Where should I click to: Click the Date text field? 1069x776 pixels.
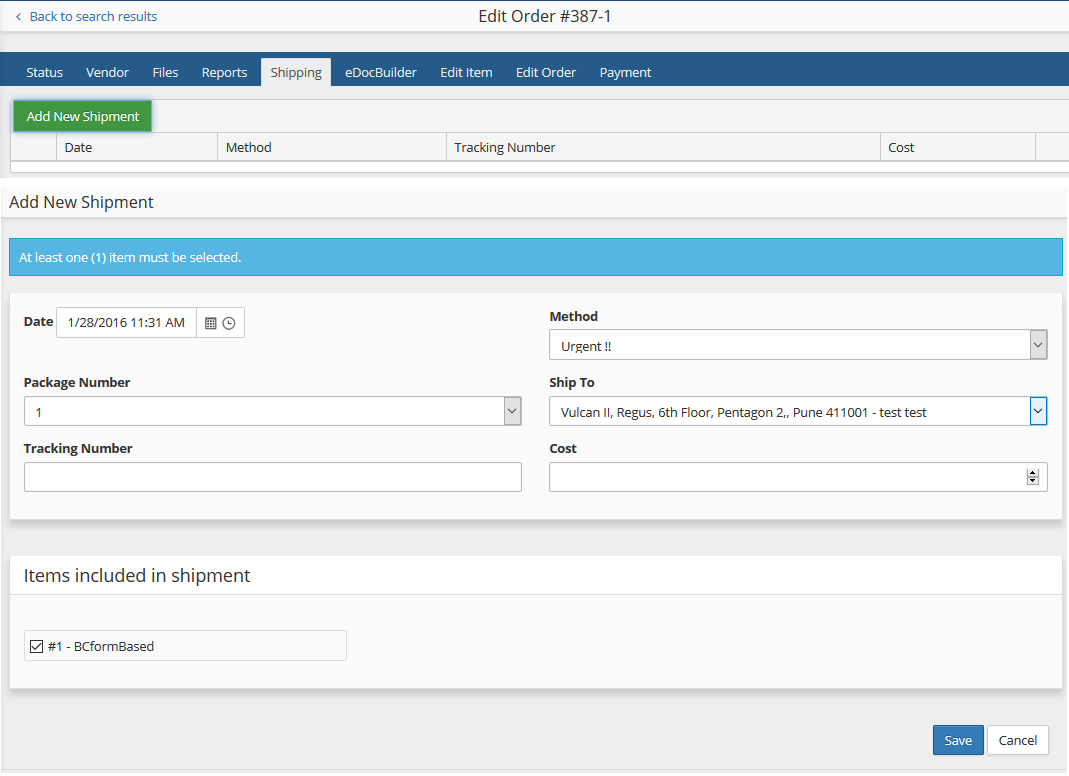coord(126,323)
